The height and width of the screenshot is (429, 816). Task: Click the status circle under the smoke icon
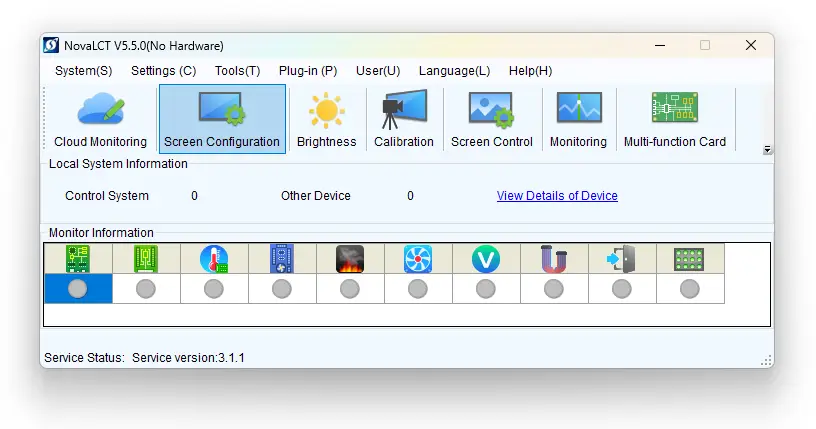click(x=350, y=288)
